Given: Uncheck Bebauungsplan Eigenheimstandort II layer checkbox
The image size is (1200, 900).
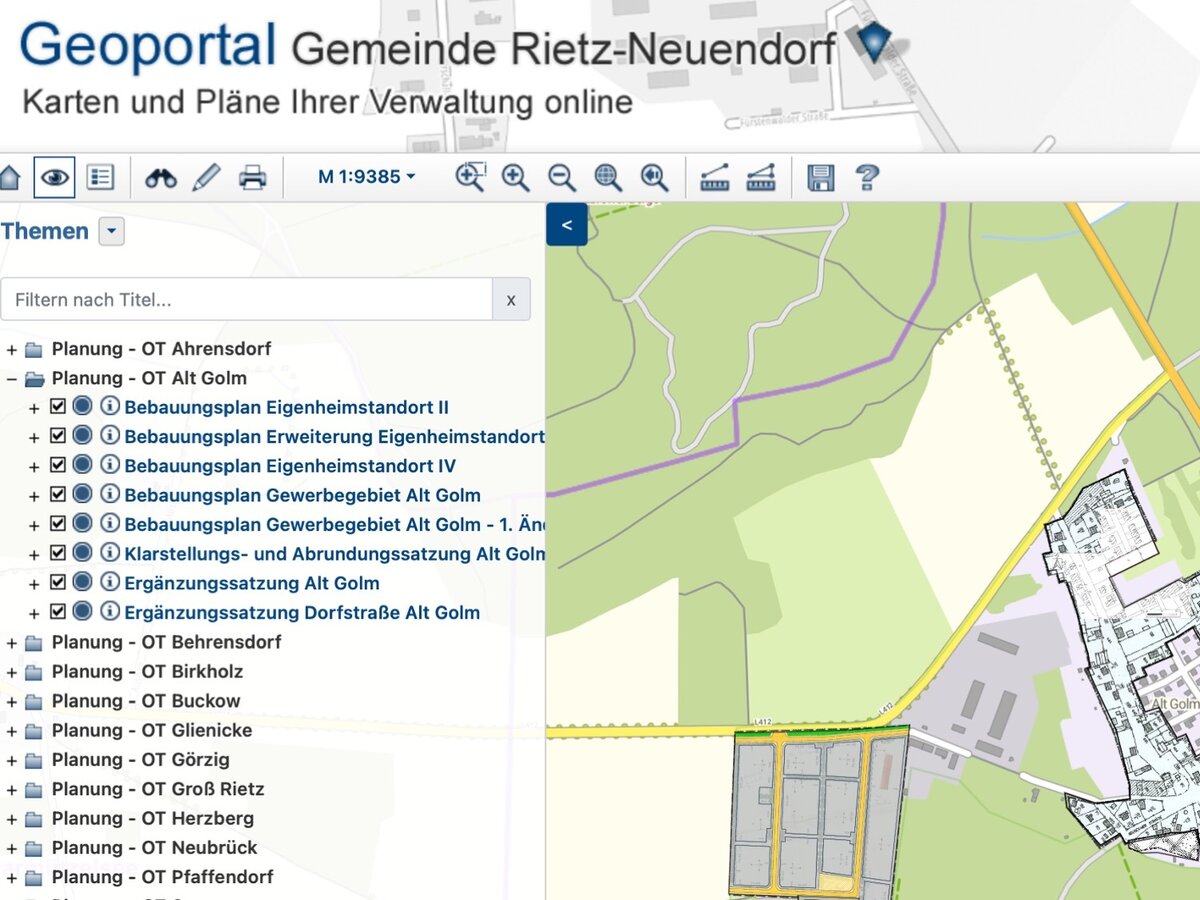Looking at the screenshot, I should (58, 407).
